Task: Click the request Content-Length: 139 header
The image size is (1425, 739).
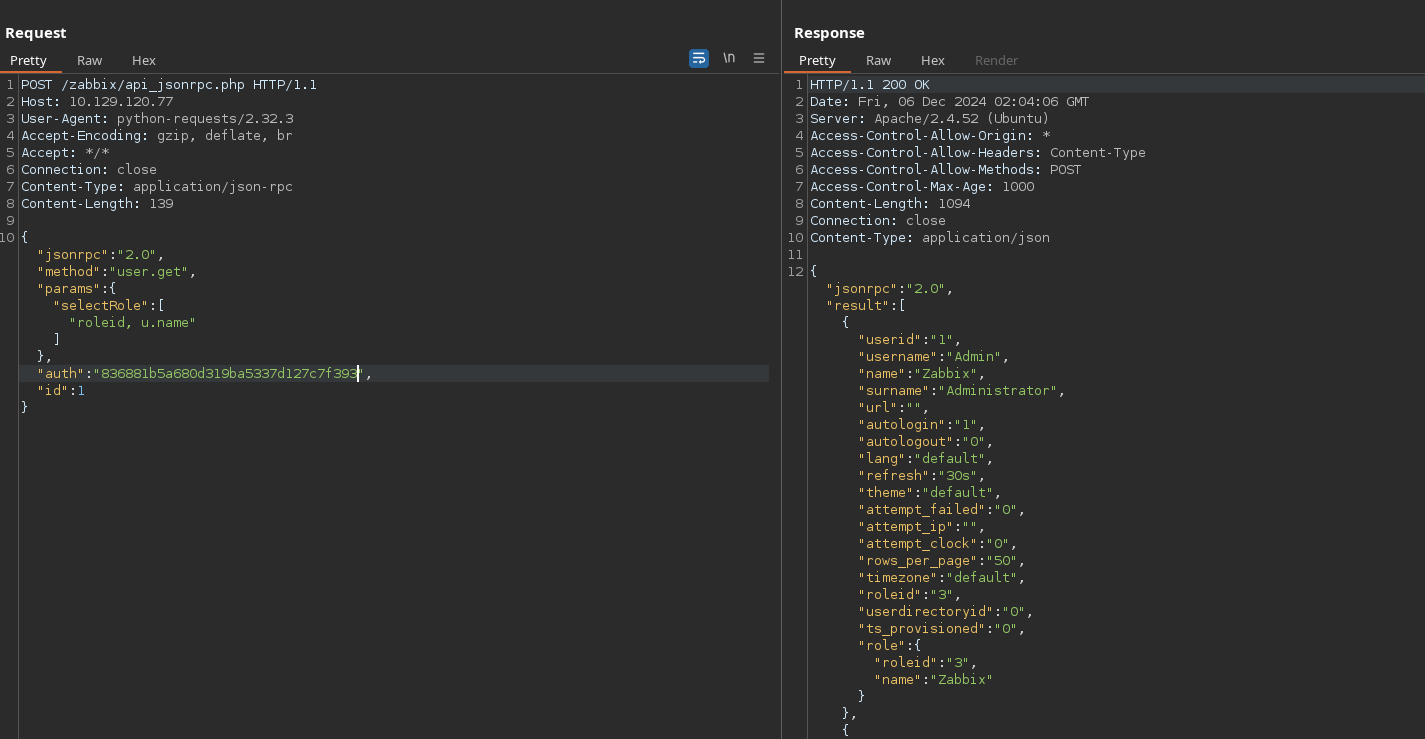Action: [x=97, y=203]
